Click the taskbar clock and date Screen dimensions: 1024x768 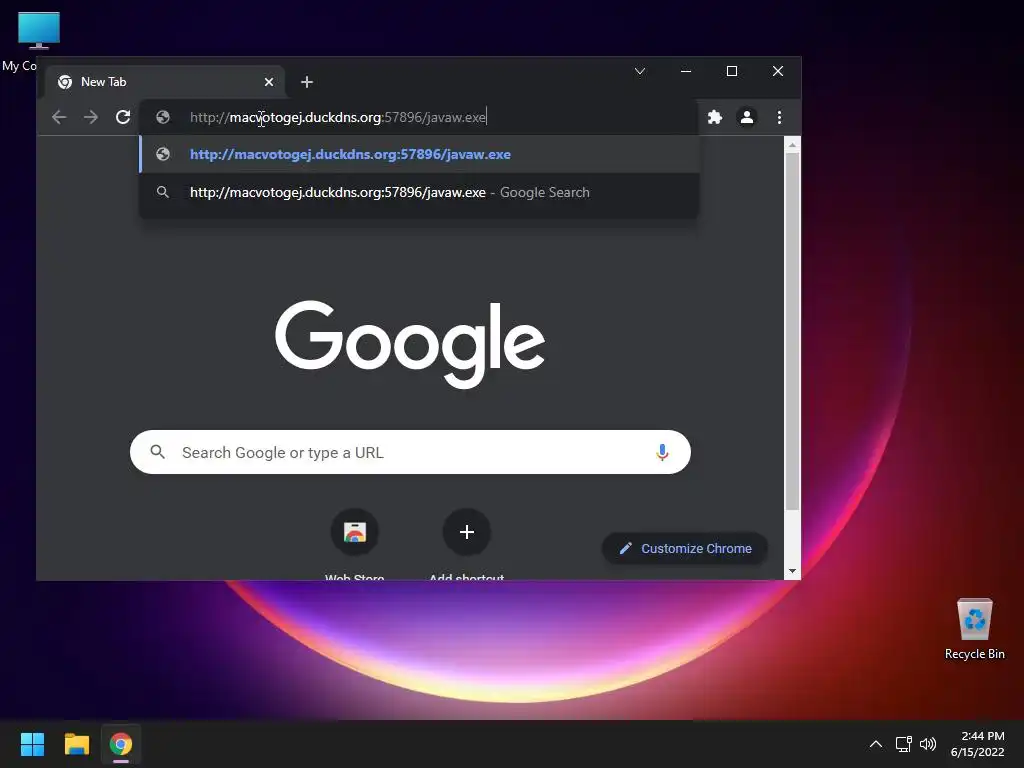978,744
